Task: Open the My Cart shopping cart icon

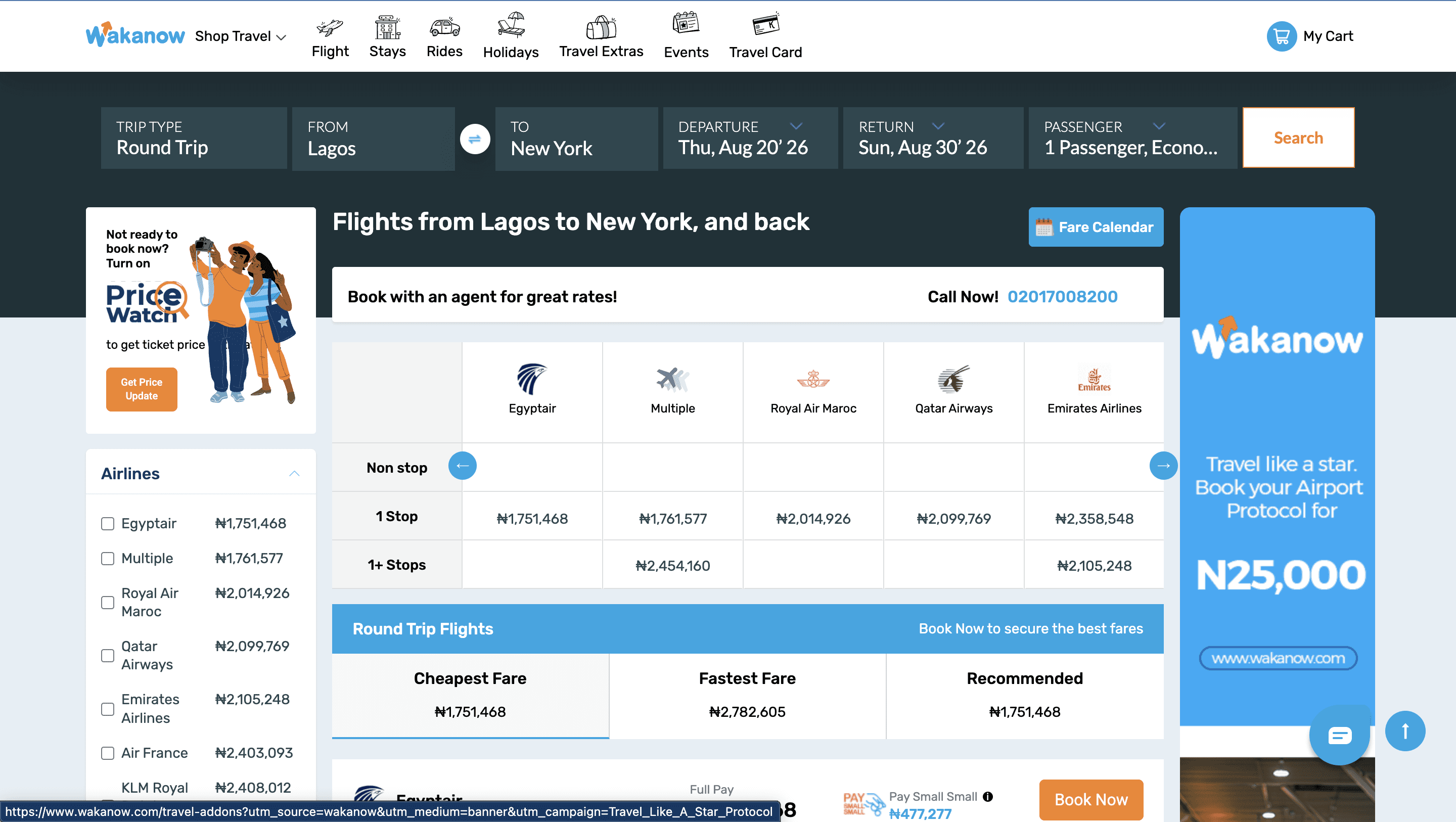Action: [x=1282, y=36]
